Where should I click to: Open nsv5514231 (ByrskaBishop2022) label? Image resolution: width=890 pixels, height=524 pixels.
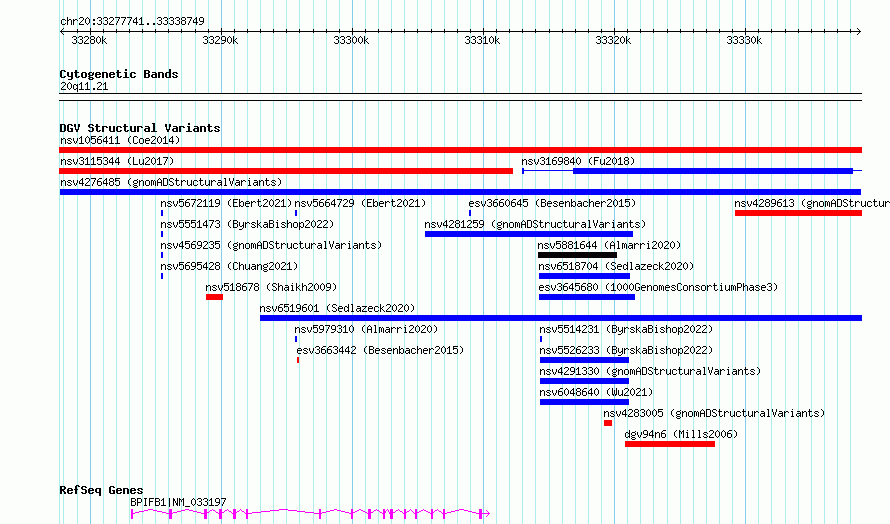coord(626,329)
